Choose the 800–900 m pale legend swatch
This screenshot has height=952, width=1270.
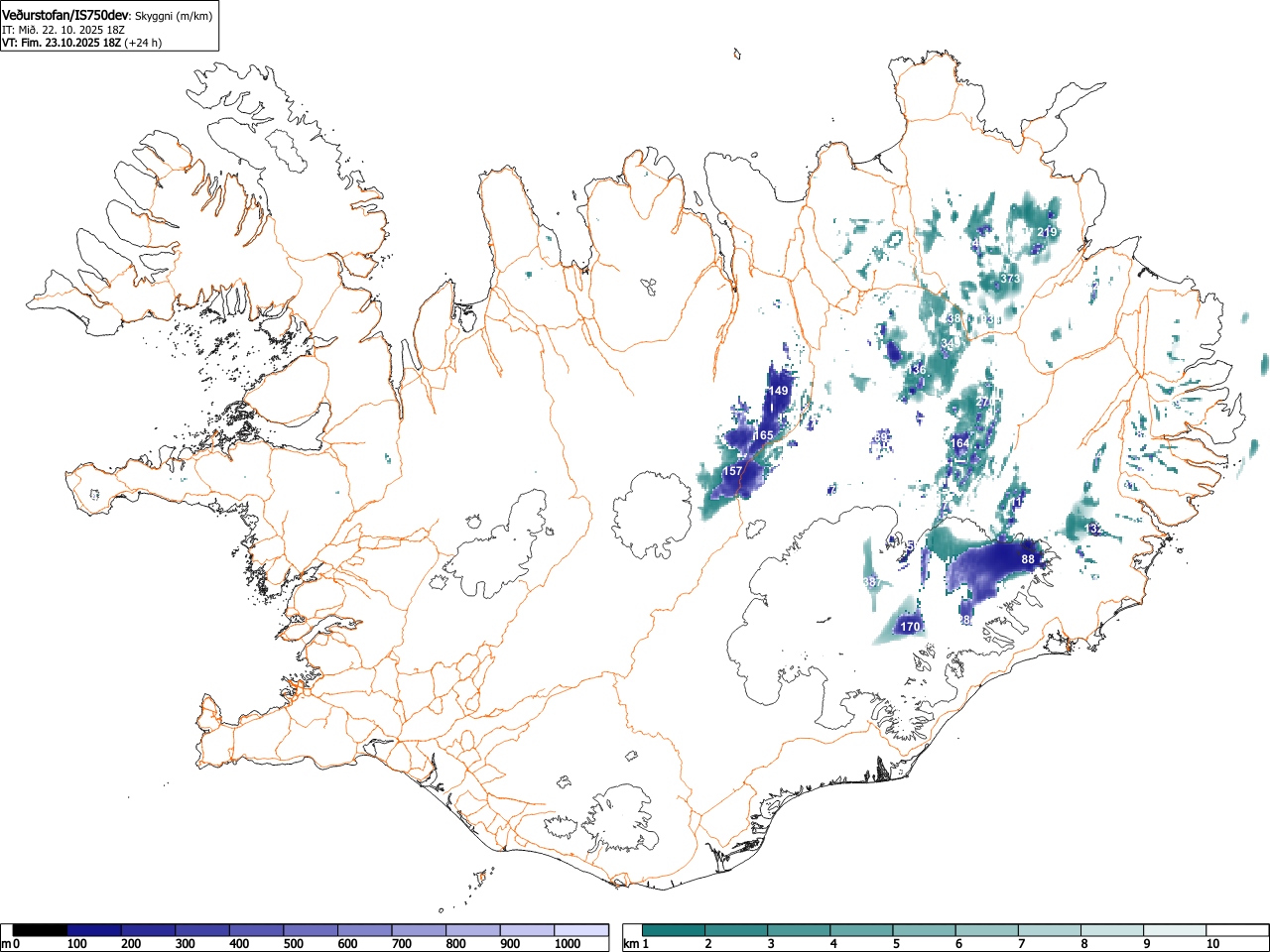pos(473,930)
